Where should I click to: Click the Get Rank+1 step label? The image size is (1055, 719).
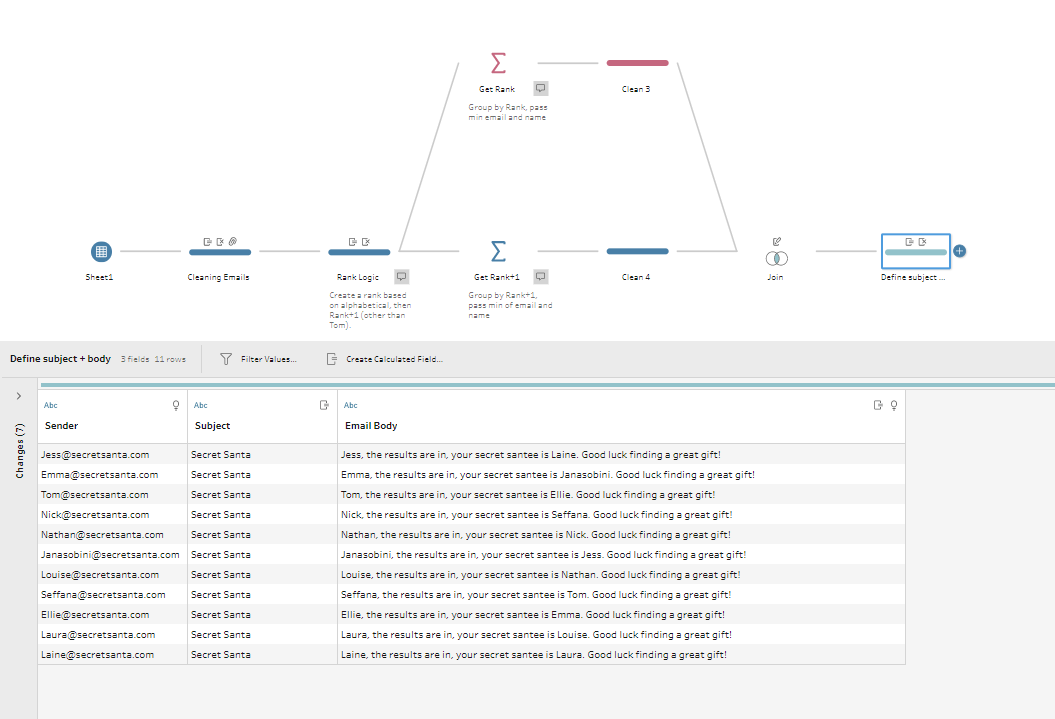(497, 277)
